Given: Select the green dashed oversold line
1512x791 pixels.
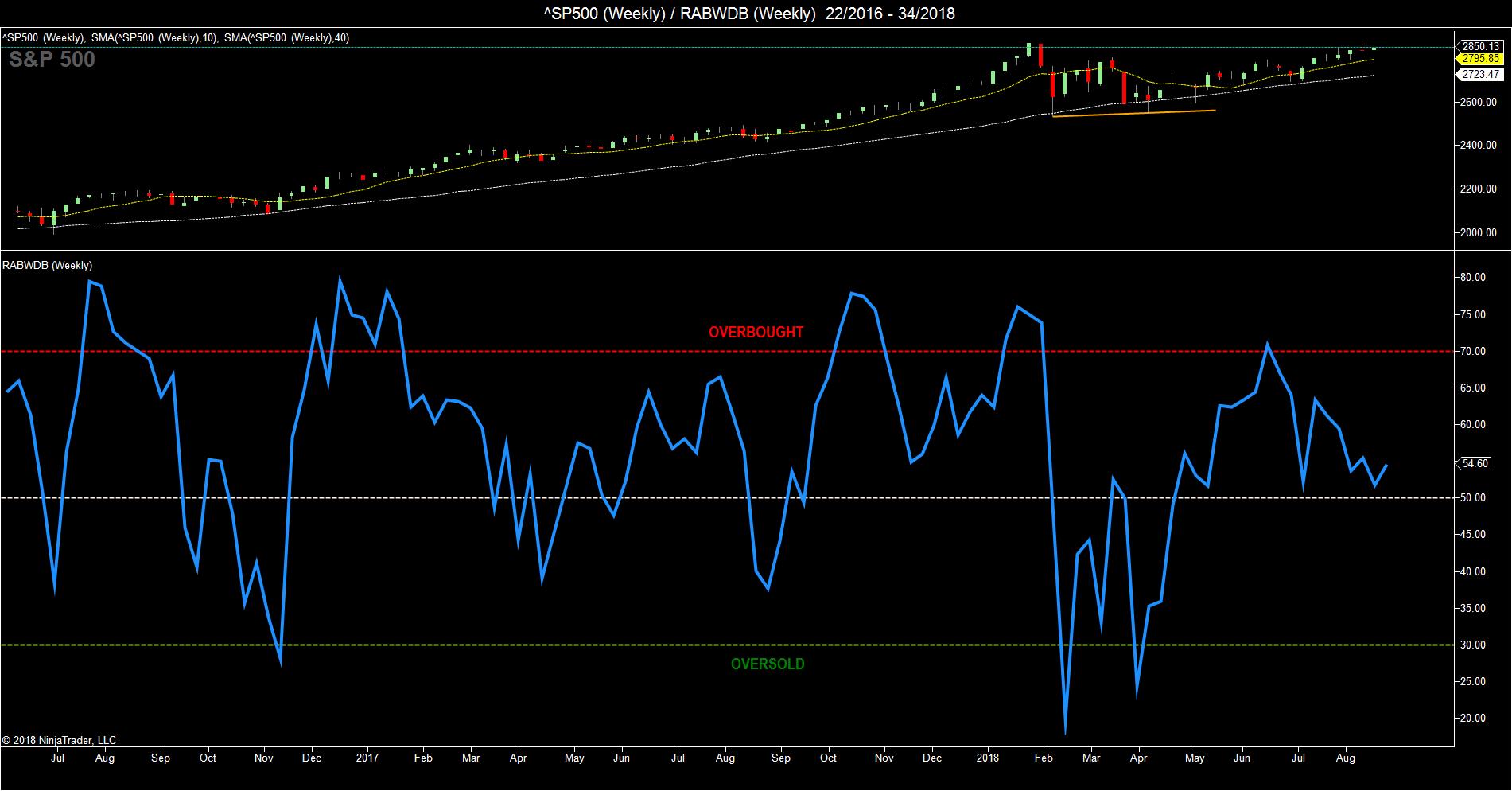Looking at the screenshot, I should pyautogui.click(x=727, y=645).
